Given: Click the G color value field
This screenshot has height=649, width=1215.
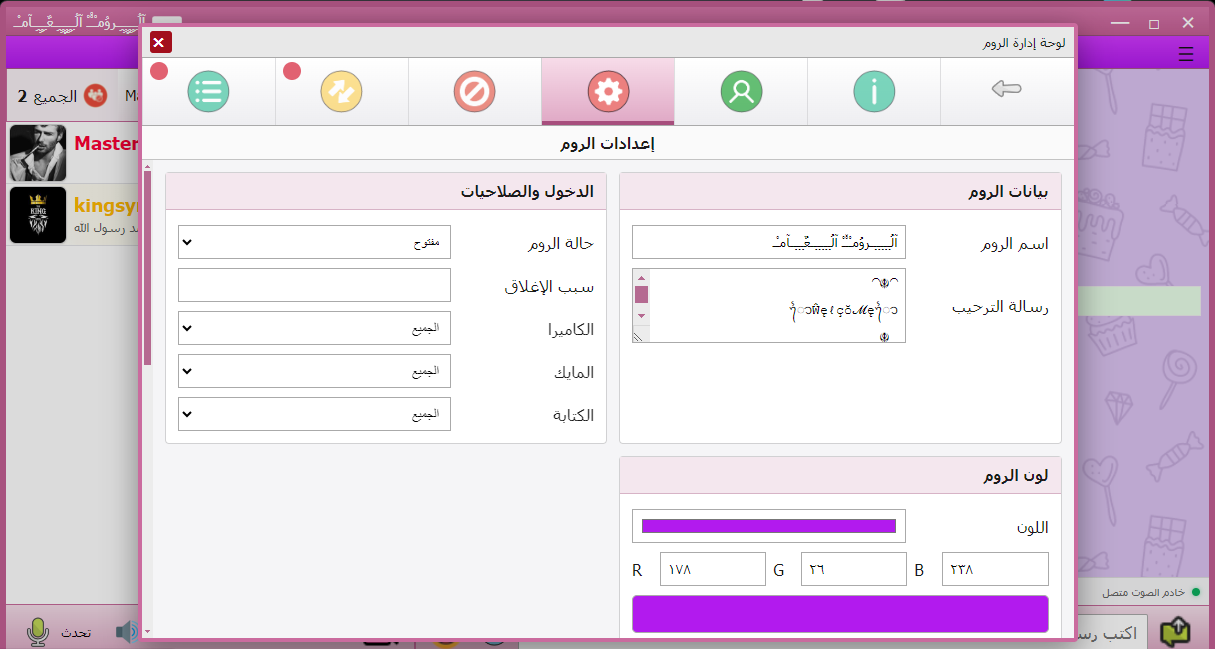Looking at the screenshot, I should (854, 569).
